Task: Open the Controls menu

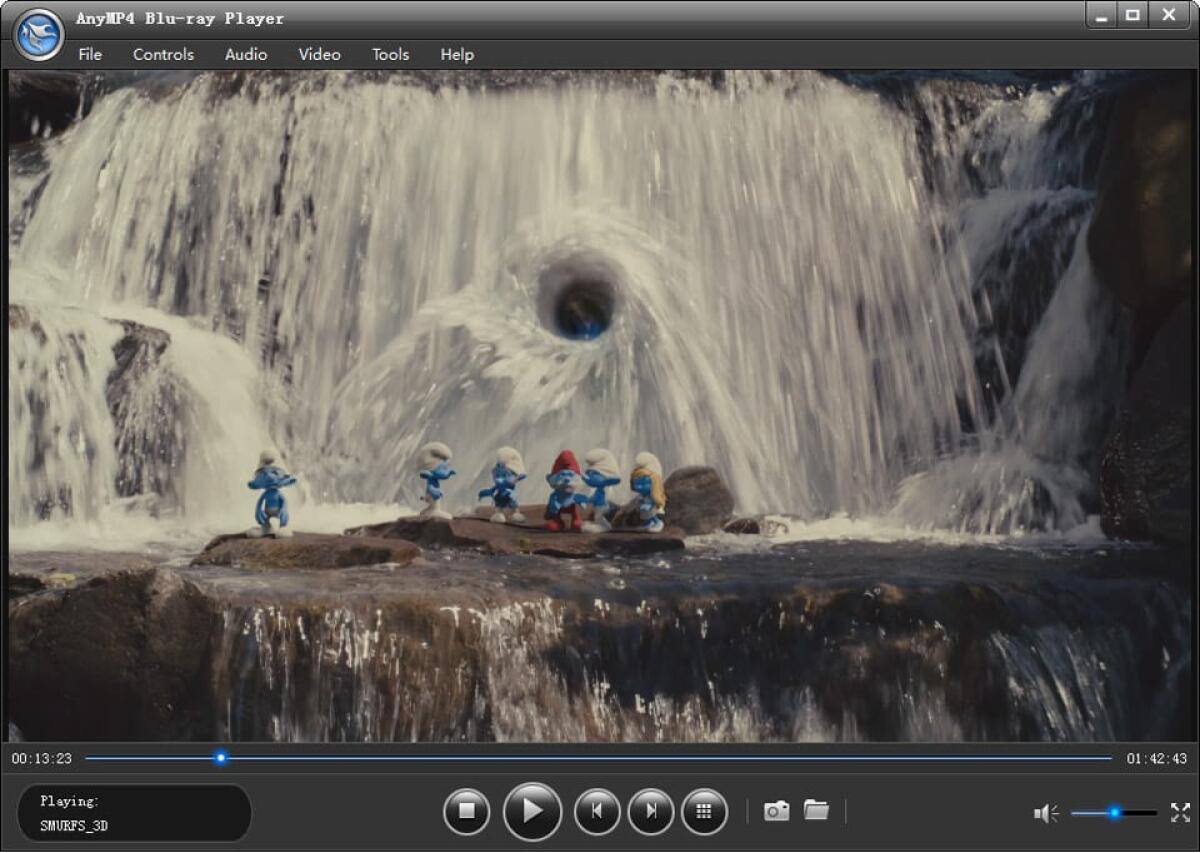Action: pos(162,55)
